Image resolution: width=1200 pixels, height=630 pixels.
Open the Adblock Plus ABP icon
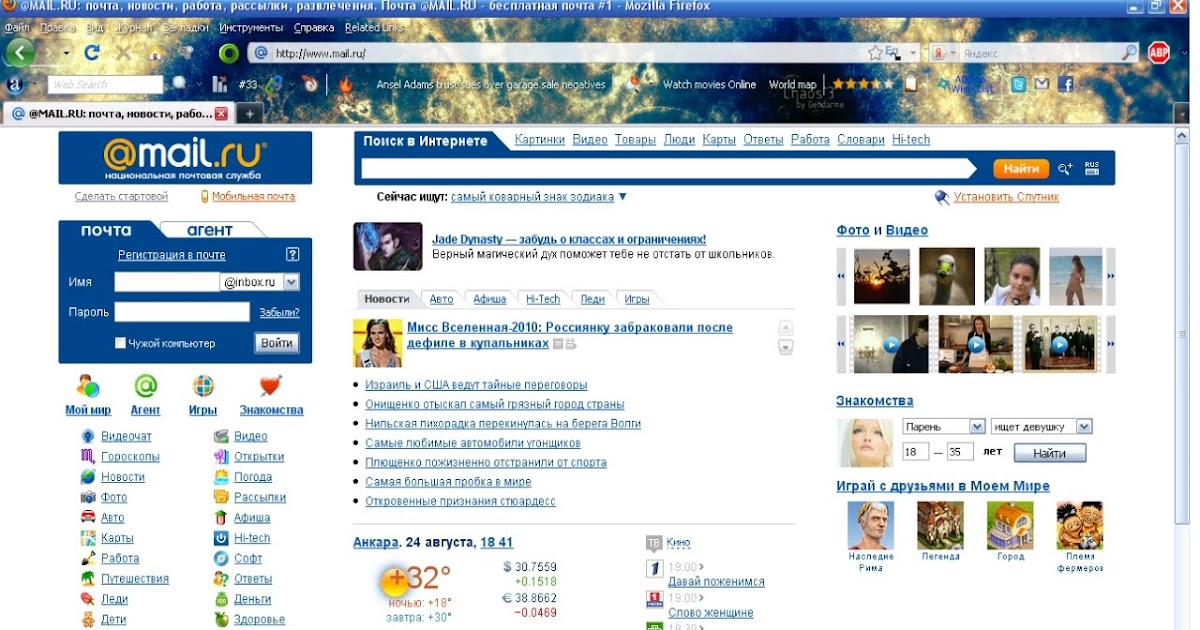click(1158, 53)
